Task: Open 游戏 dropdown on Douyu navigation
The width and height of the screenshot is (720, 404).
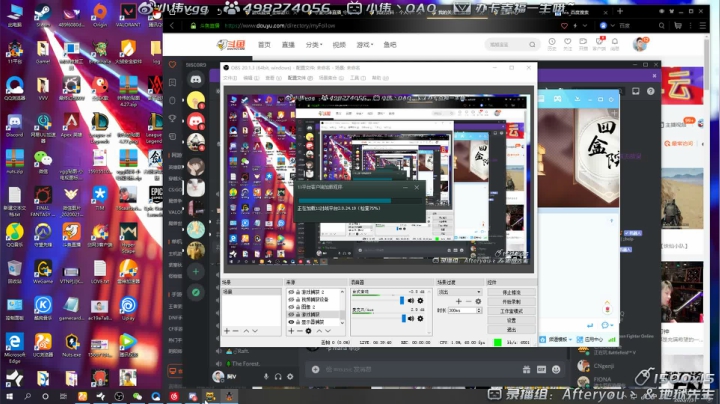Action: [x=365, y=45]
